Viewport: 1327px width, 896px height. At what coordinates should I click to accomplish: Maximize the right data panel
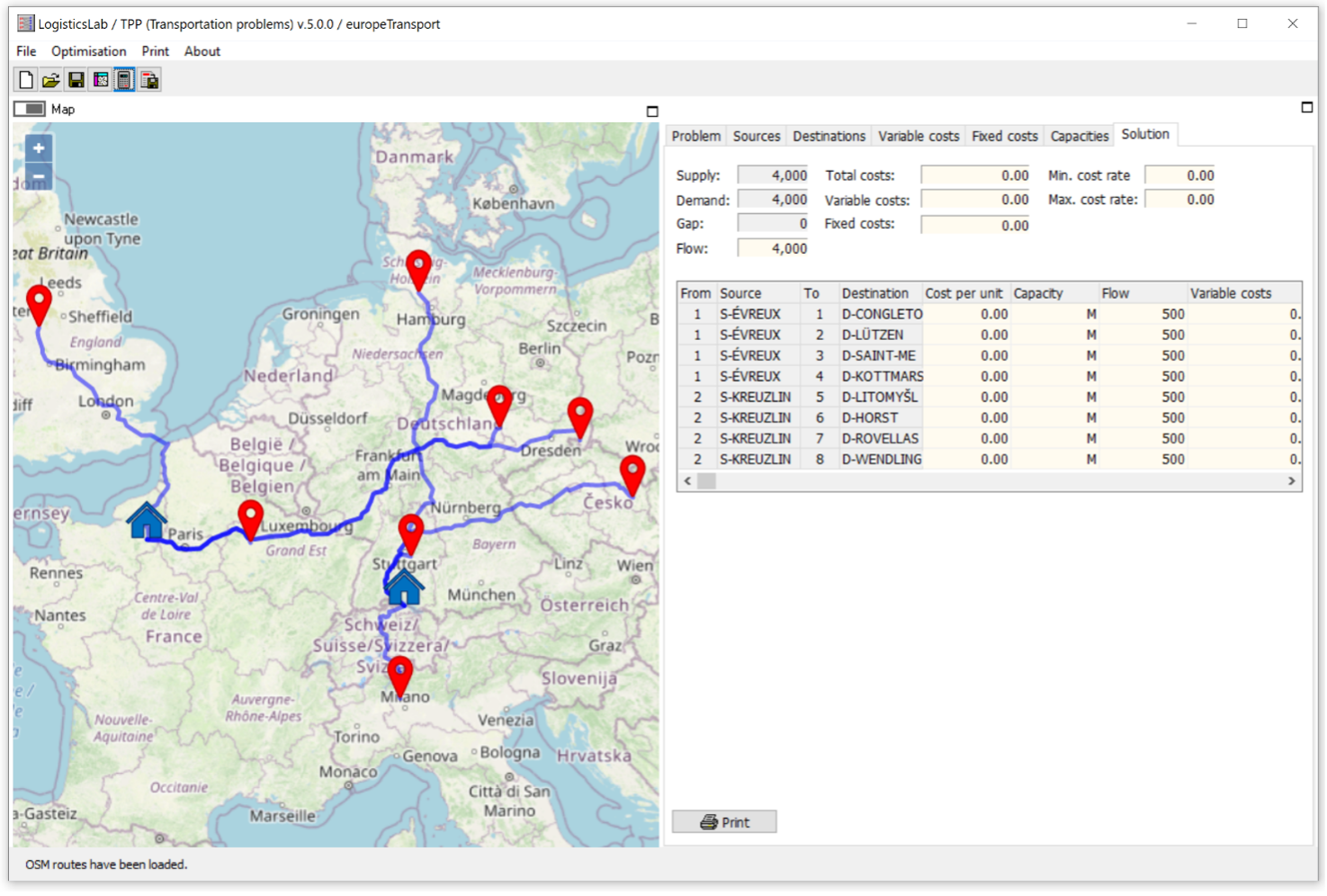pyautogui.click(x=1306, y=107)
